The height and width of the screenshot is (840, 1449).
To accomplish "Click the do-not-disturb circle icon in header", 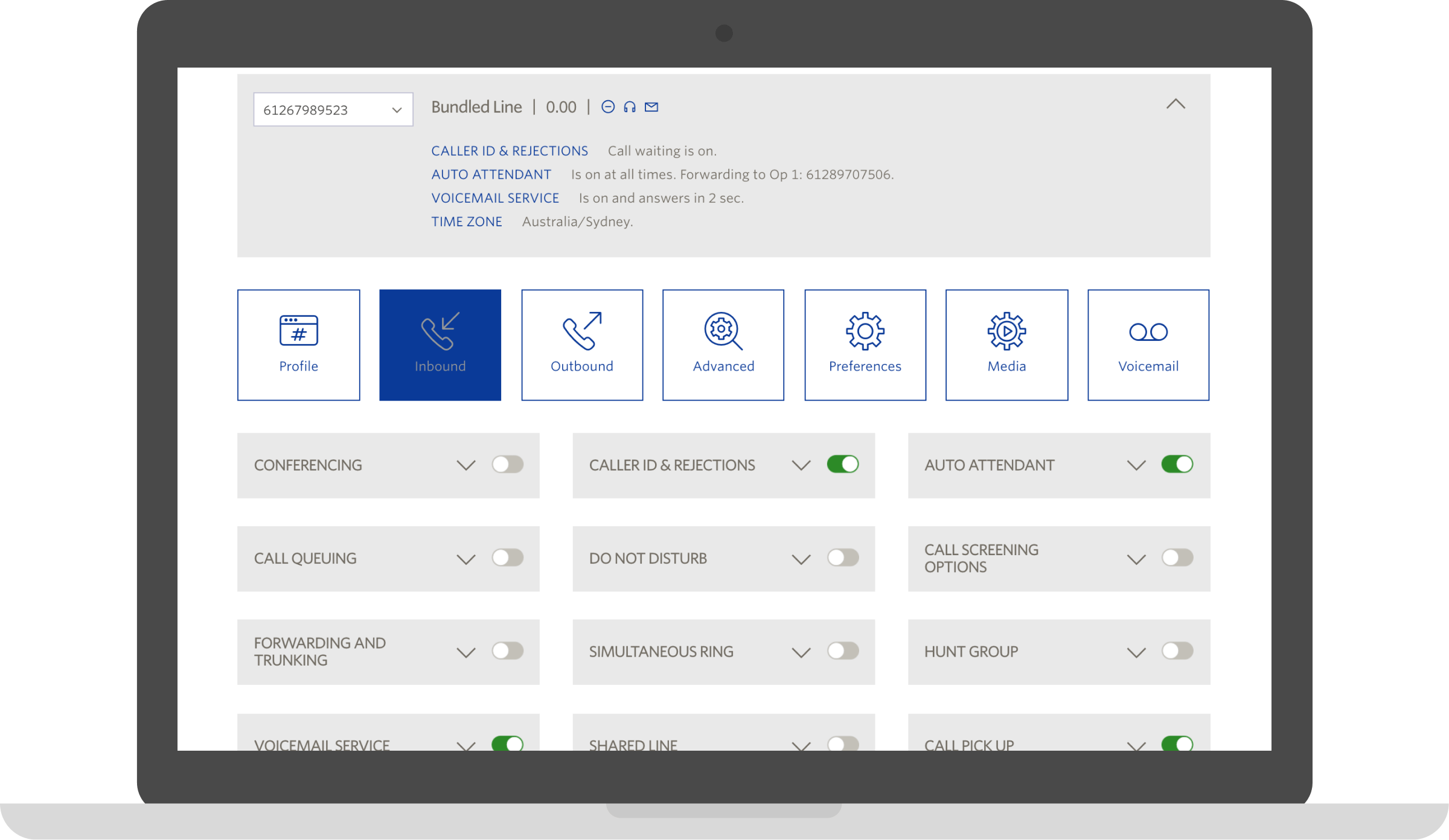I will coord(608,107).
